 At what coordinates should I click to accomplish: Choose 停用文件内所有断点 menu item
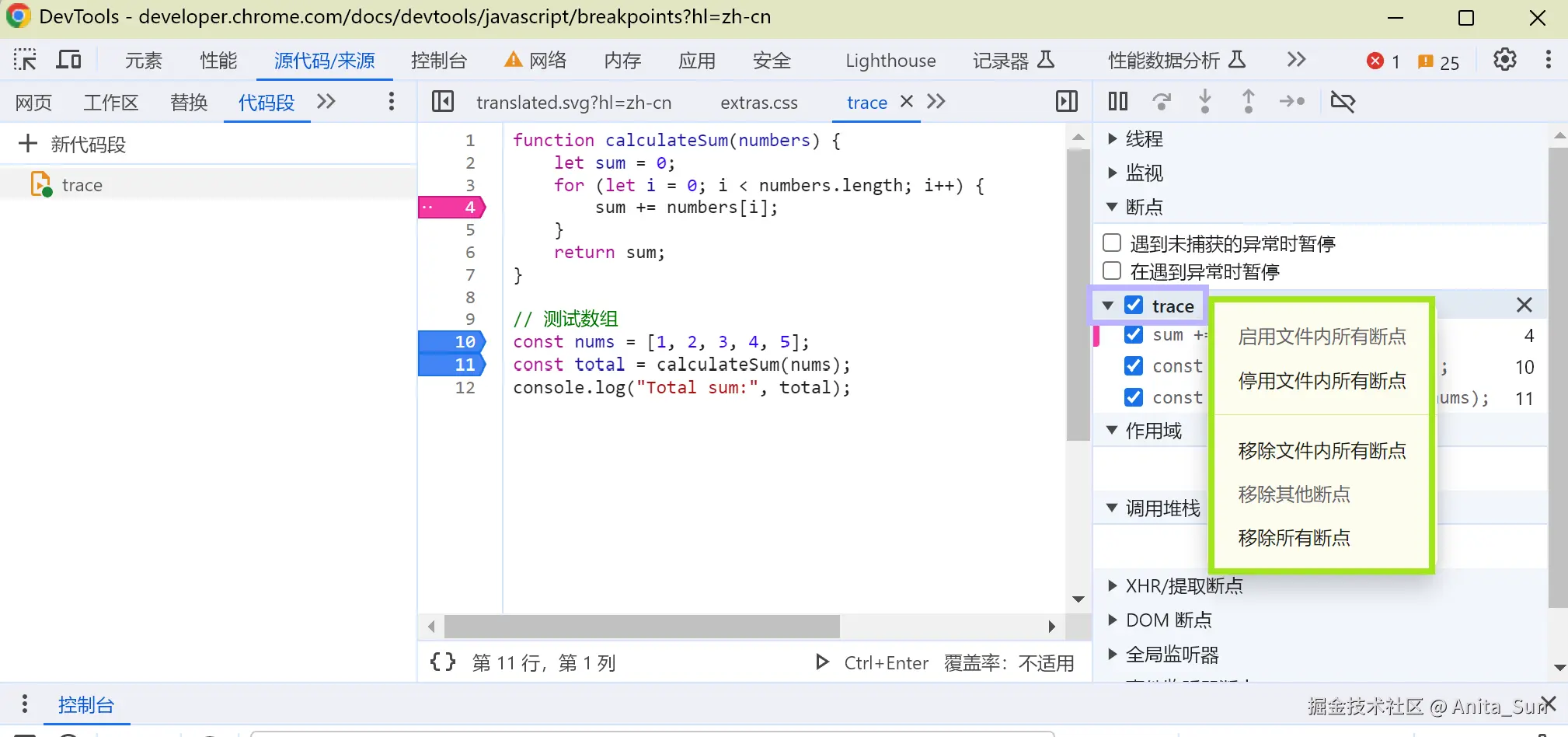[x=1322, y=381]
